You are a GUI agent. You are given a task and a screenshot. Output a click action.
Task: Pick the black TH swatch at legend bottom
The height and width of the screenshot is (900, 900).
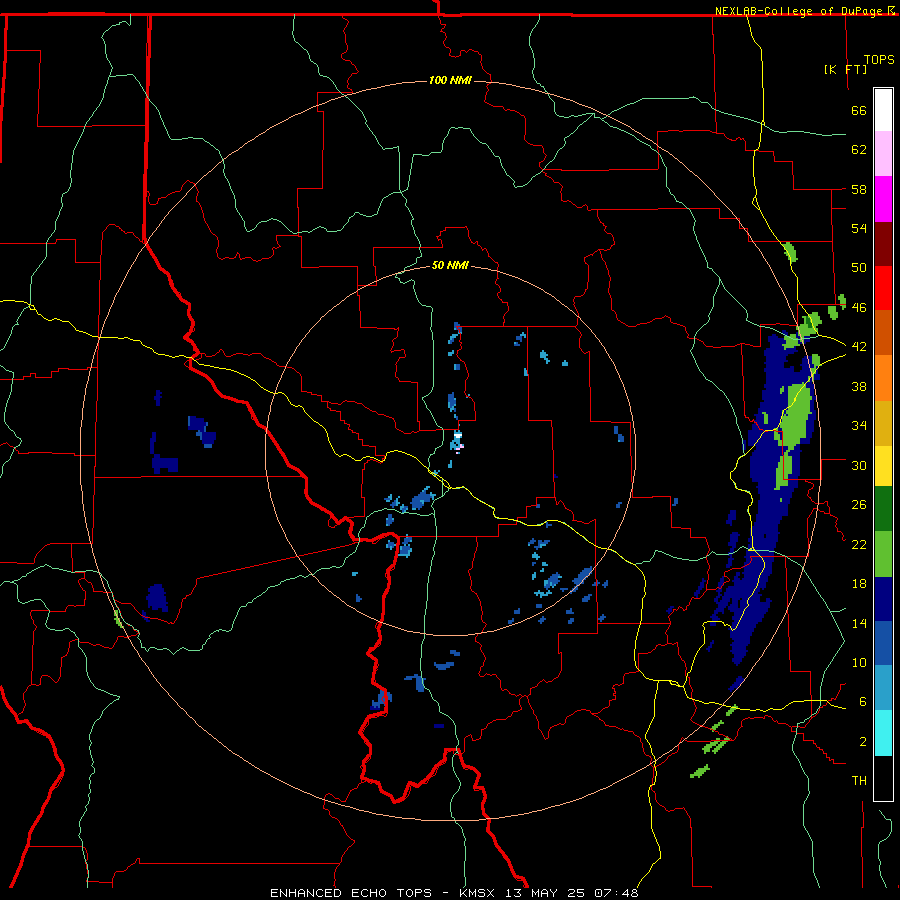click(x=883, y=778)
